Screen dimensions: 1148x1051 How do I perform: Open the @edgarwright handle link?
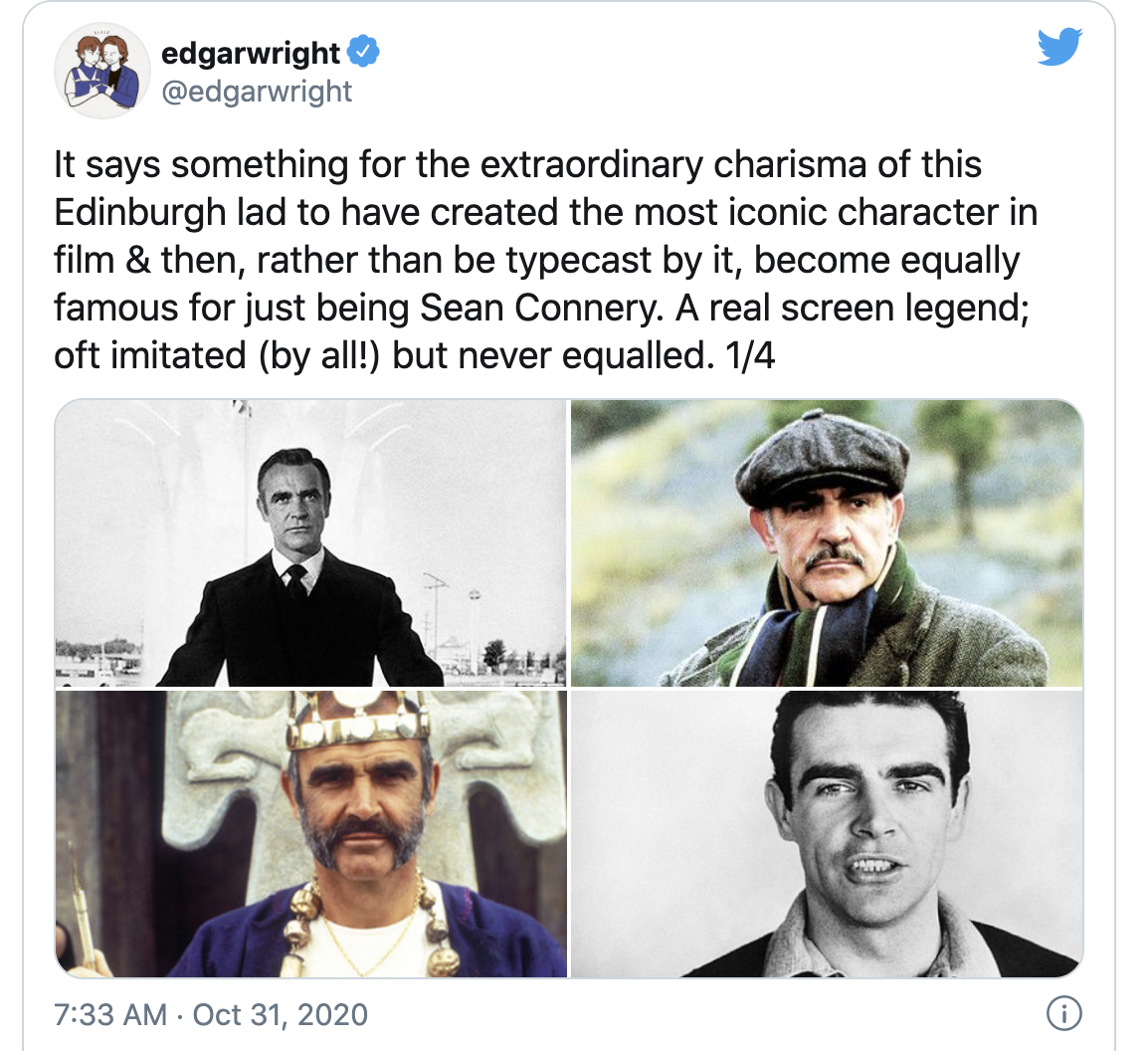click(x=257, y=92)
